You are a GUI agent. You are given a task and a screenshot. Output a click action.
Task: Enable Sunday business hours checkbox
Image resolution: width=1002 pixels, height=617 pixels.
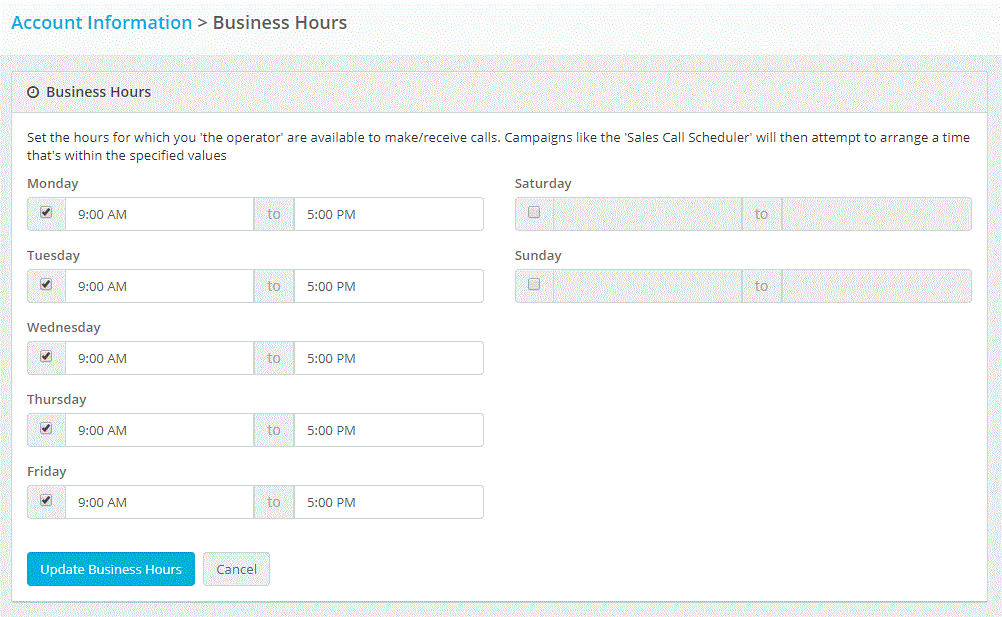click(x=534, y=285)
